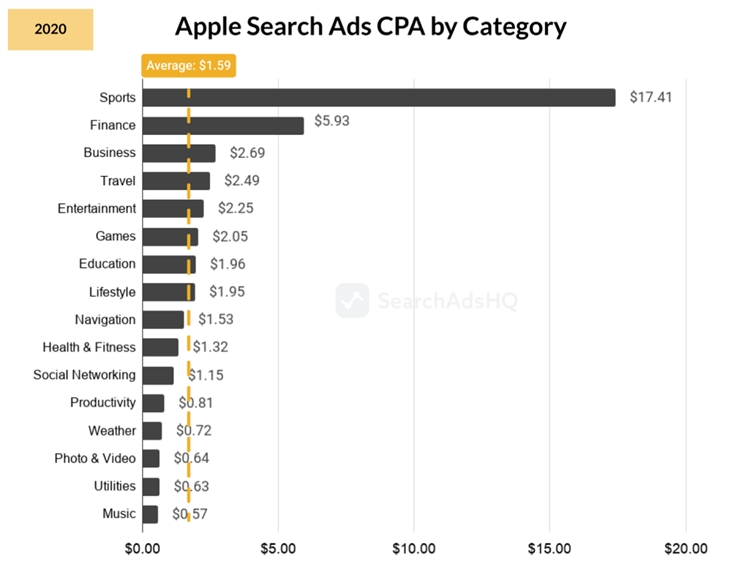Viewport: 750px width, 570px height.
Task: Select the Finance bar
Action: (x=223, y=125)
